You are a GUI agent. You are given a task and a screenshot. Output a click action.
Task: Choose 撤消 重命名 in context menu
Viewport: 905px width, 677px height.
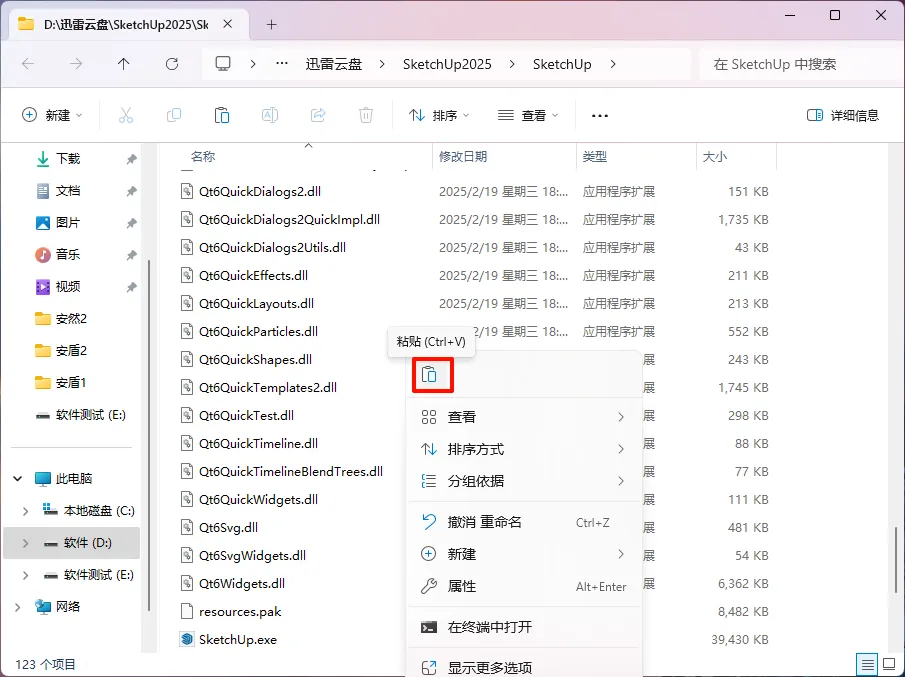pos(524,522)
